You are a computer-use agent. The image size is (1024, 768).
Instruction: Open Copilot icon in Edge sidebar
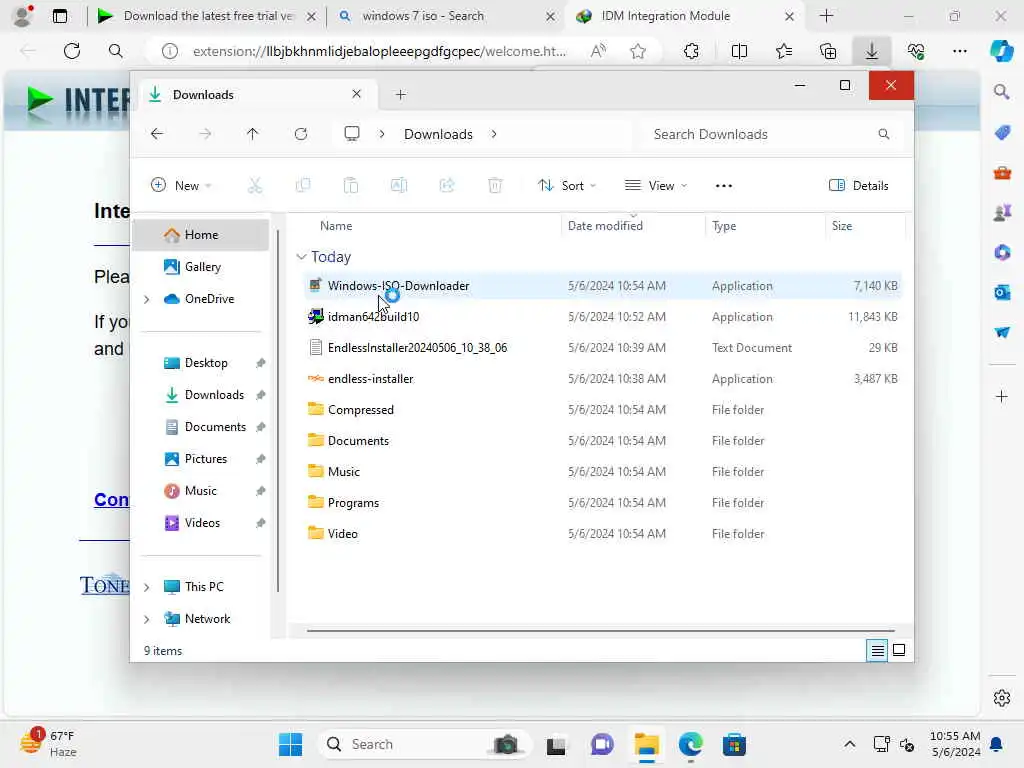click(1002, 51)
